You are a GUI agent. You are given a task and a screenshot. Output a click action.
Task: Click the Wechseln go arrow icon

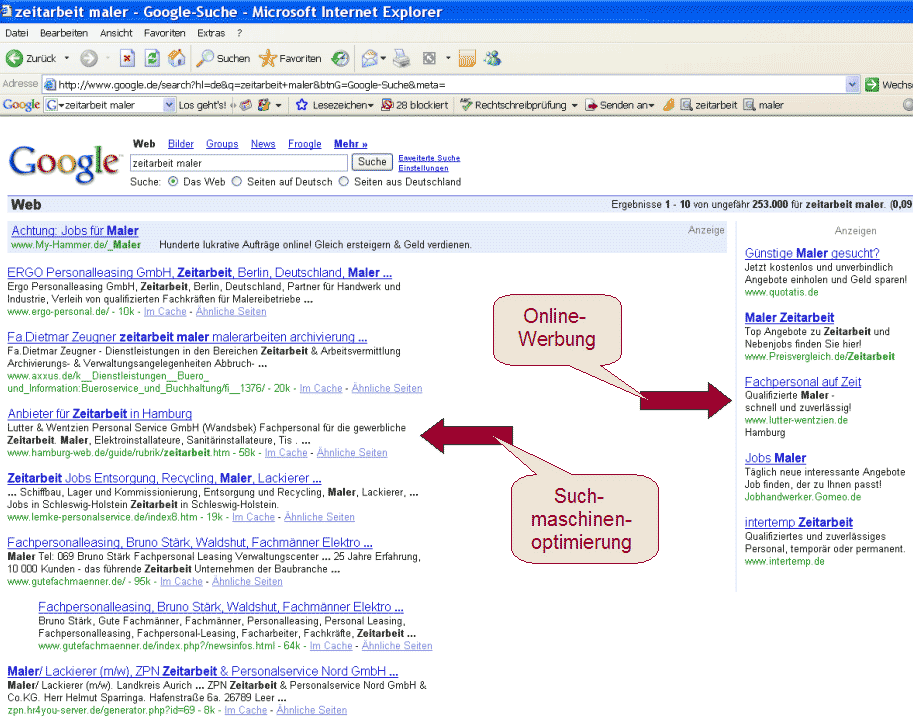872,84
